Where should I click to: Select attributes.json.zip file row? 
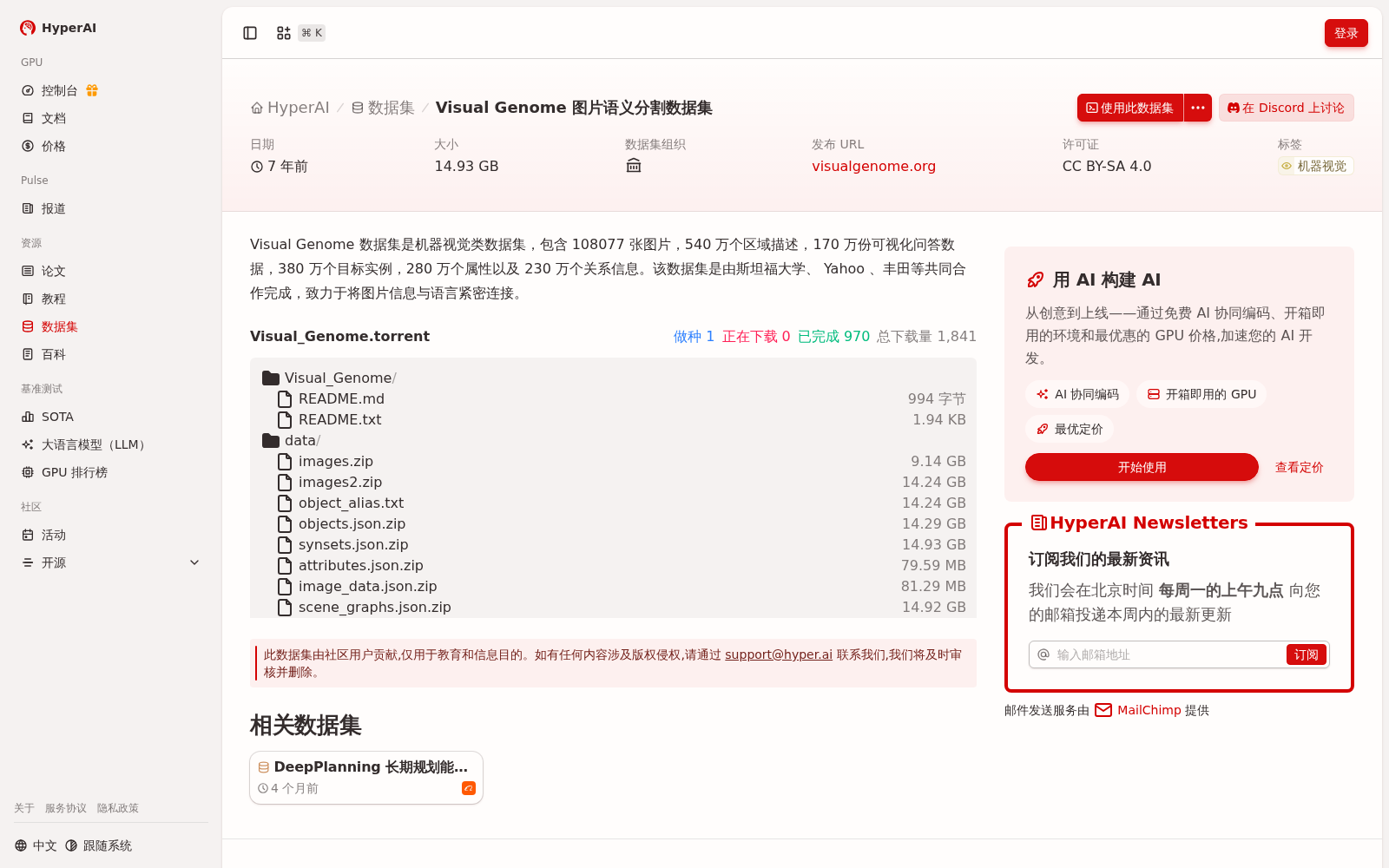click(613, 565)
